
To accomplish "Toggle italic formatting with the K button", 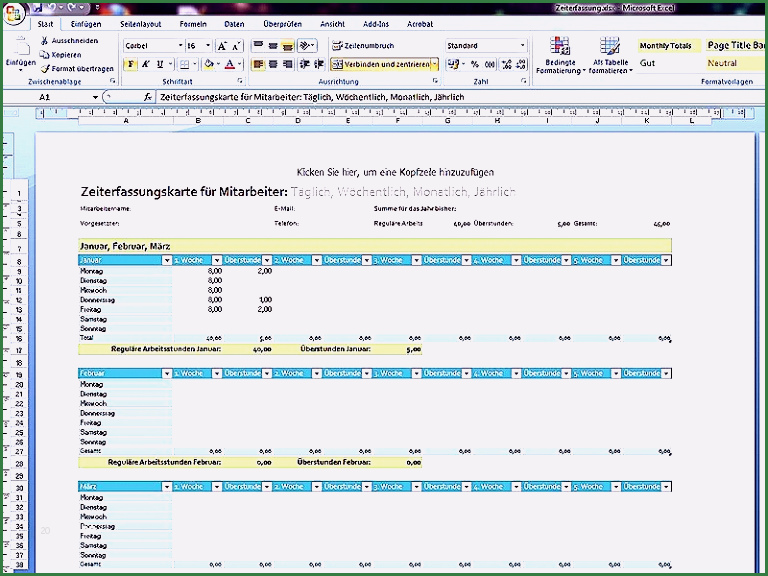I will [x=146, y=64].
